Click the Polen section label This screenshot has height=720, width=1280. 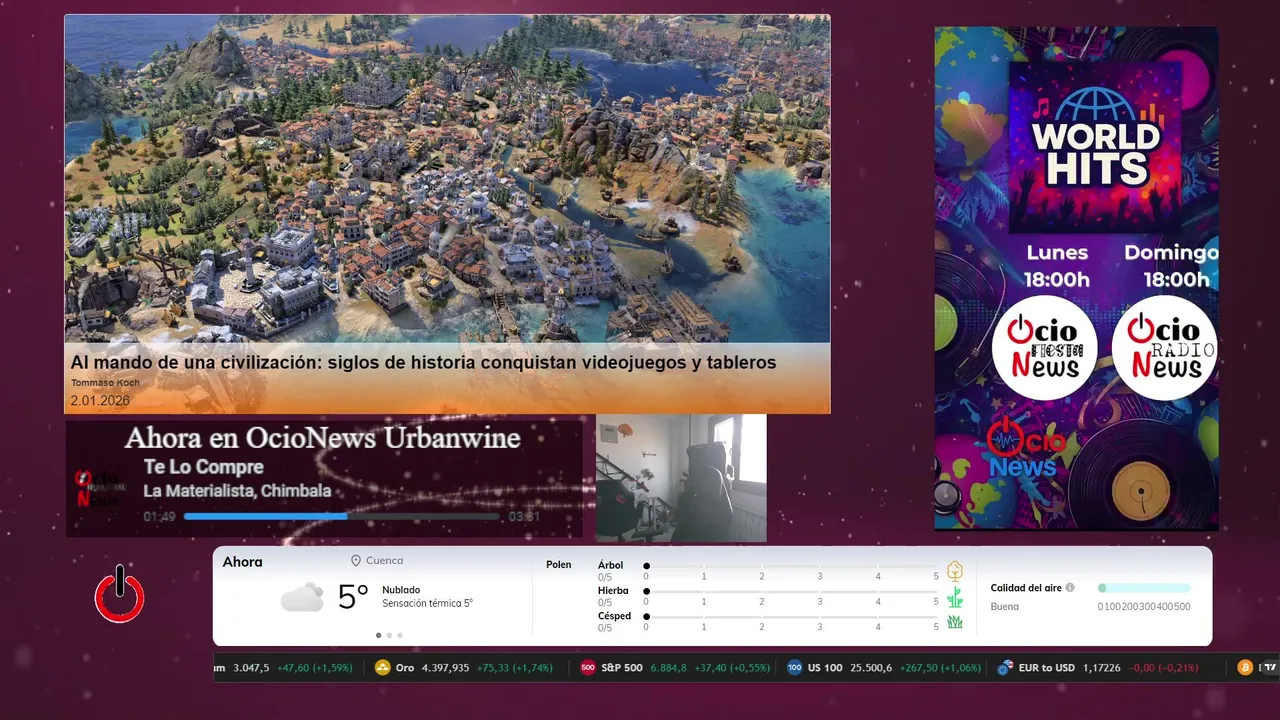click(x=559, y=565)
